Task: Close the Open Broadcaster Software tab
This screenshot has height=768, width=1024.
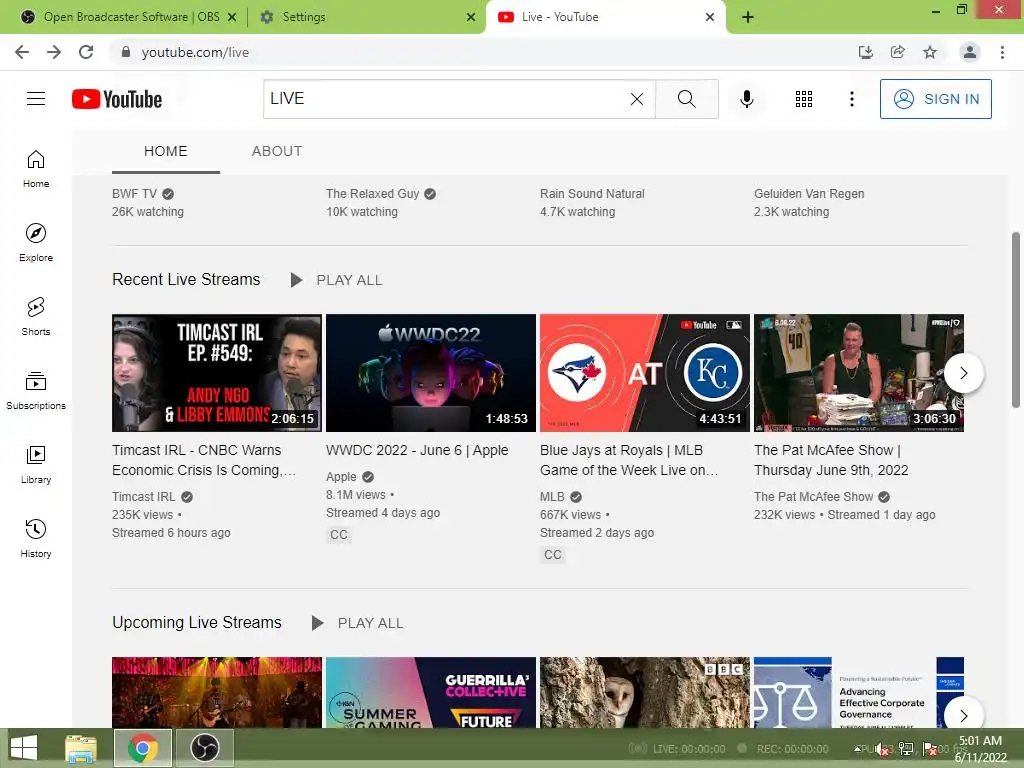Action: pyautogui.click(x=232, y=18)
